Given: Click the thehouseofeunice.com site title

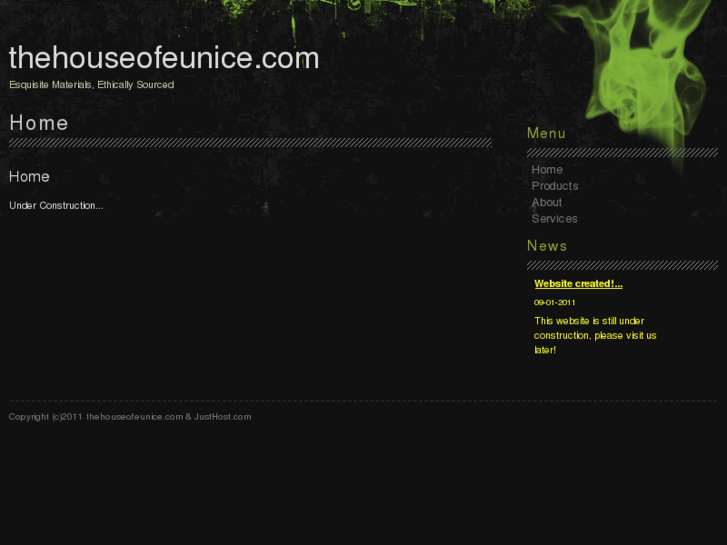Looking at the screenshot, I should (164, 58).
